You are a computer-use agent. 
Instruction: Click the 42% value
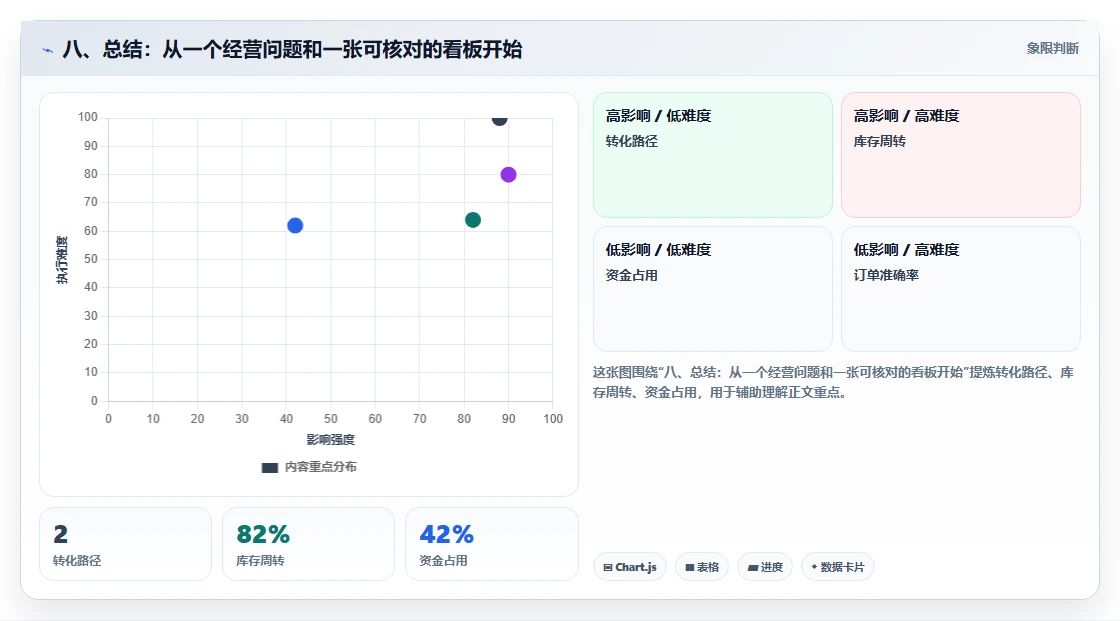446,535
